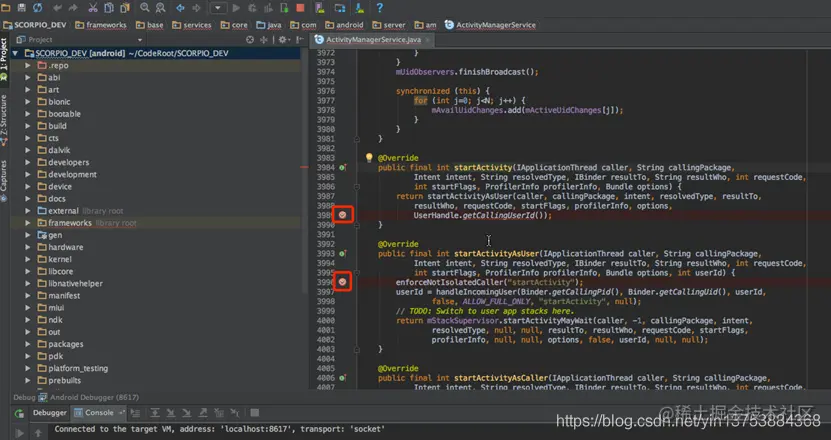The width and height of the screenshot is (831, 440).
Task: Click the Collapse All icon in Project panel
Action: (263, 39)
